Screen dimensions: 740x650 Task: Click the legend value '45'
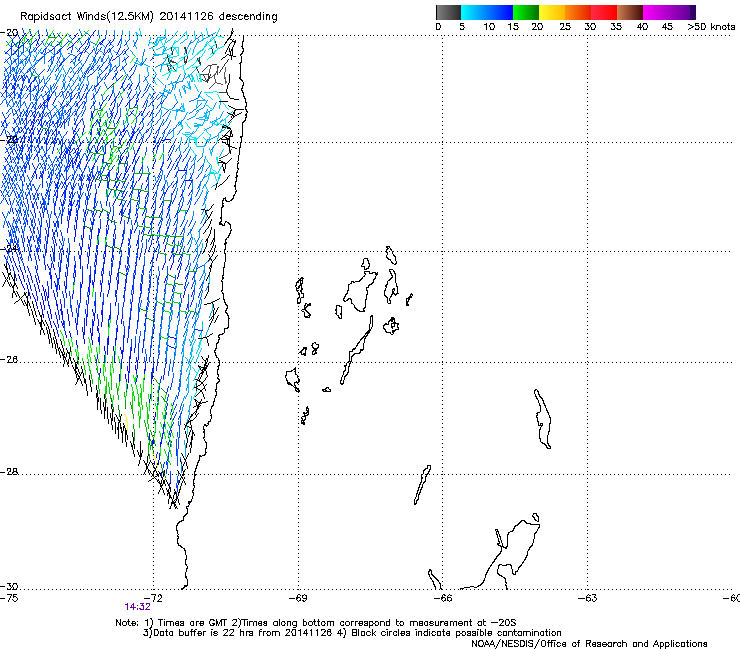pyautogui.click(x=667, y=27)
